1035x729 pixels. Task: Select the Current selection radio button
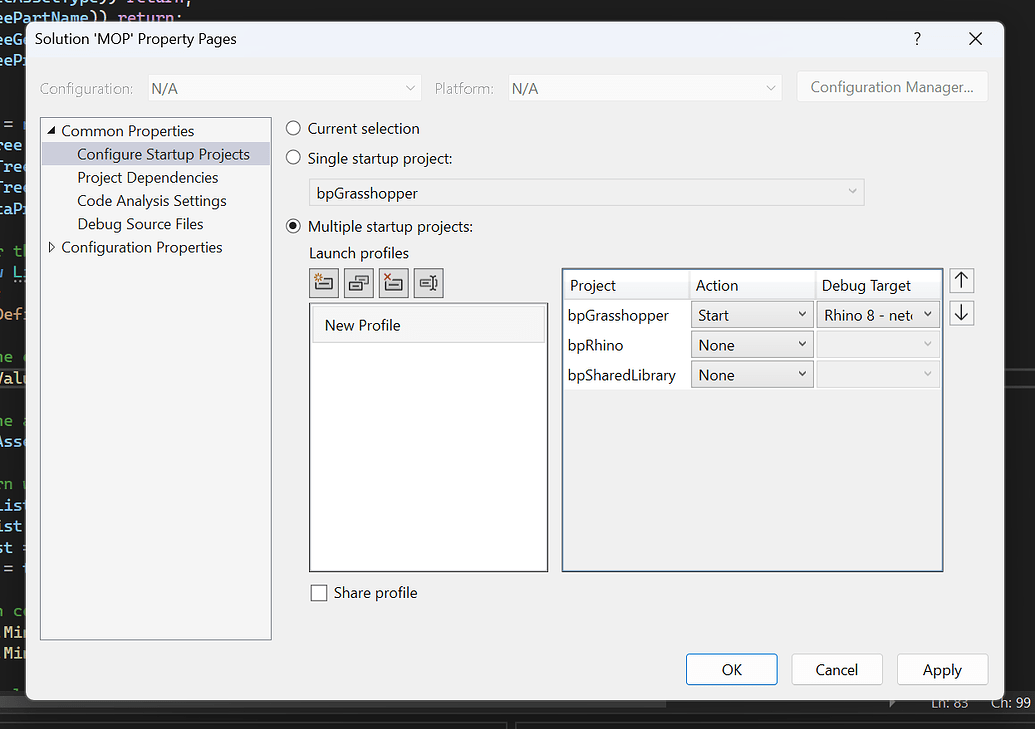point(292,128)
